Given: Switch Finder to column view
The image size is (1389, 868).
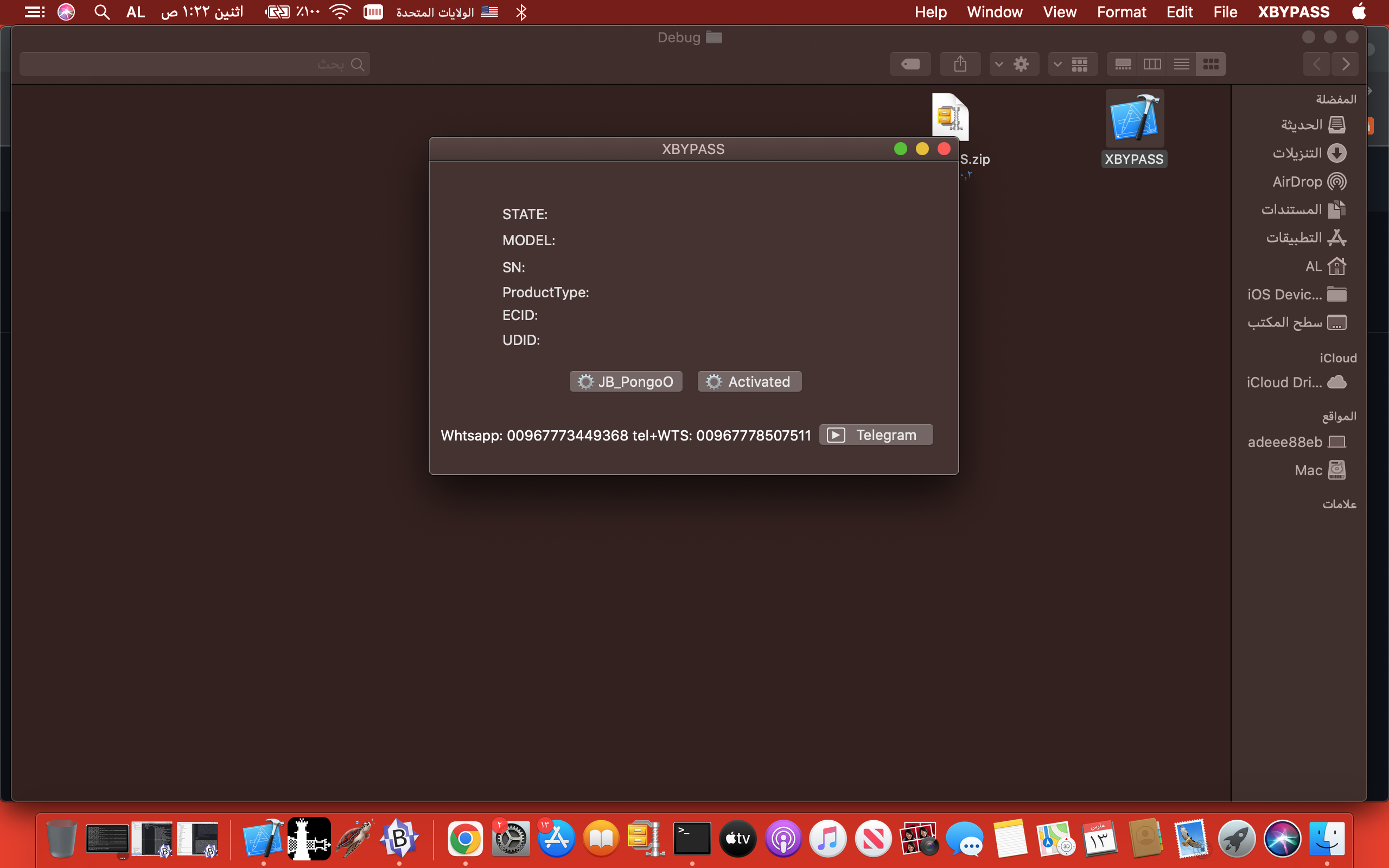Looking at the screenshot, I should coord(1152,63).
